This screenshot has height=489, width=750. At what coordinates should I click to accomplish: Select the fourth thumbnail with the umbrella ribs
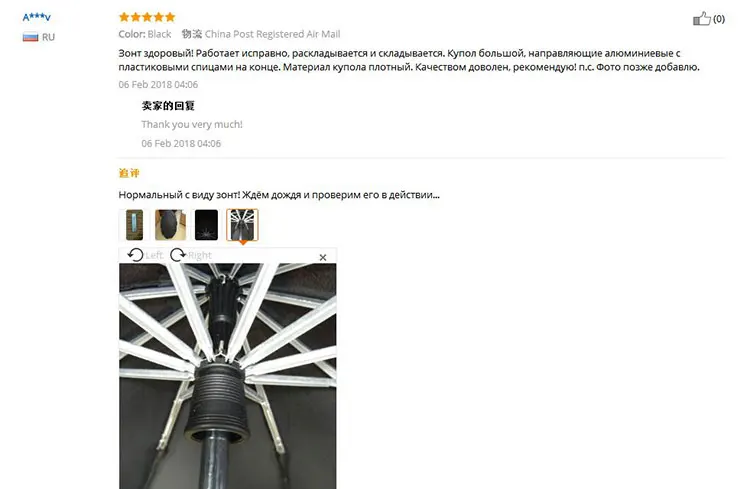point(242,225)
